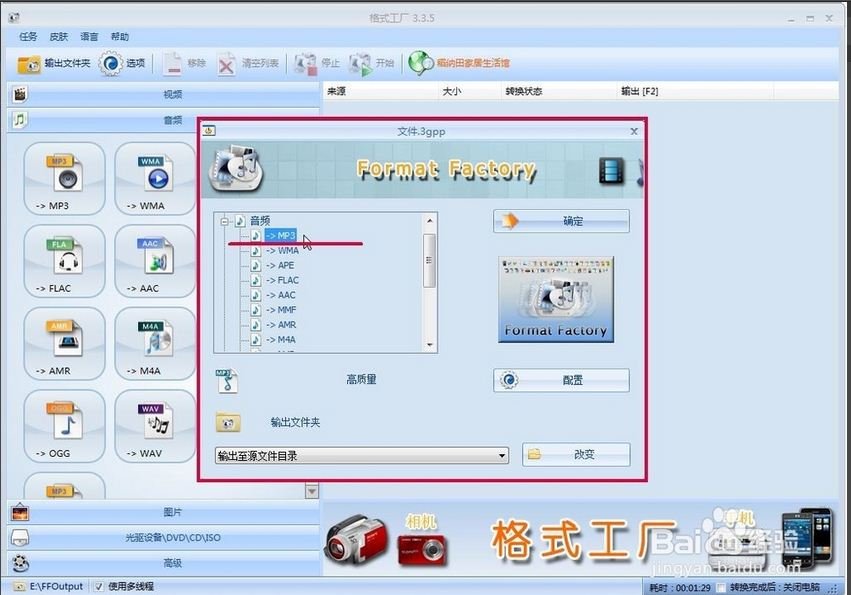
Task: Select -> WMA in the audio format tree
Action: (x=283, y=250)
